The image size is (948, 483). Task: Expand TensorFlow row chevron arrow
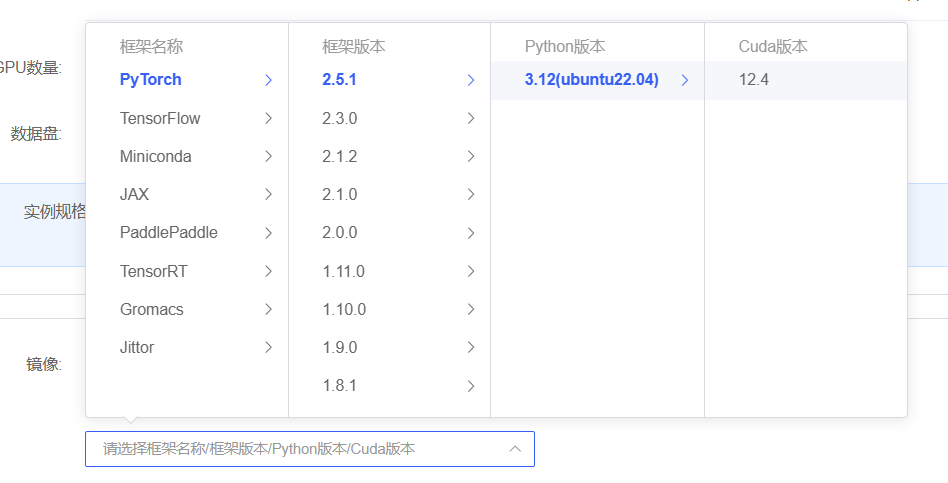click(x=268, y=118)
